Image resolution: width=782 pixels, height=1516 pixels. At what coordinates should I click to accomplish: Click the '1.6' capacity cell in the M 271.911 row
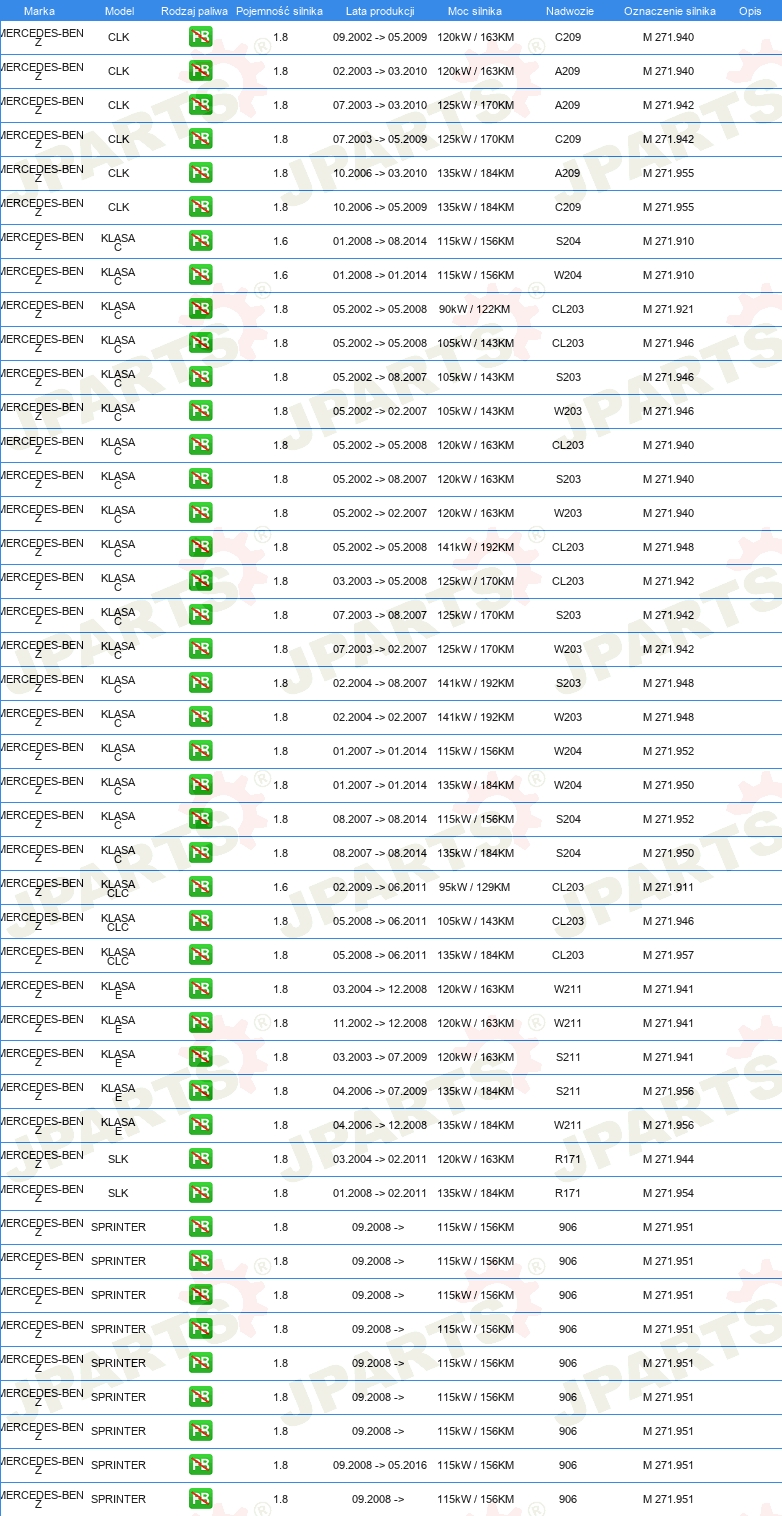[x=280, y=888]
